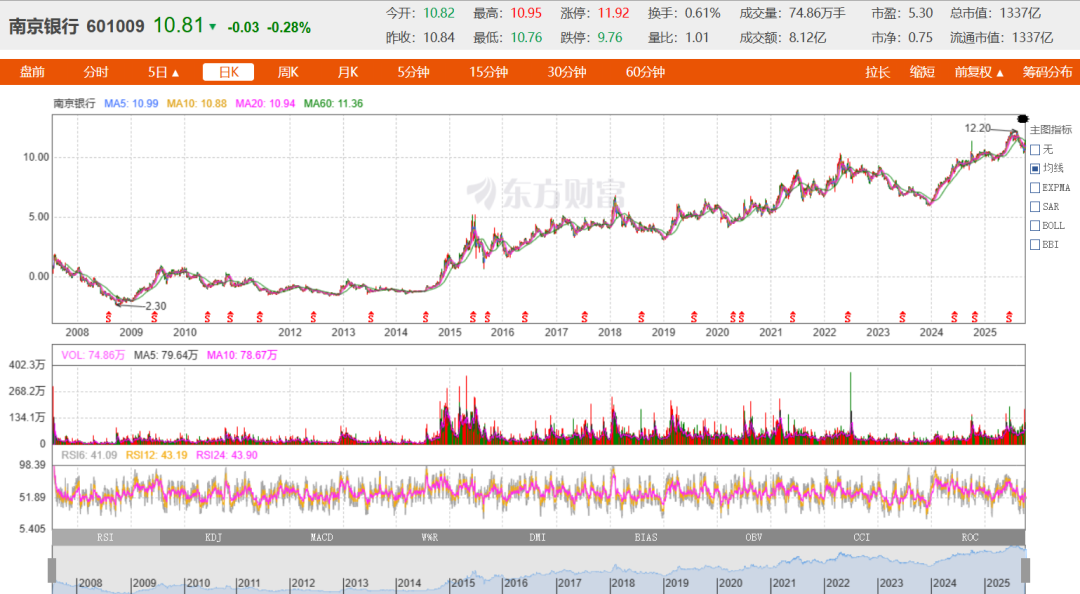This screenshot has height=594, width=1080.
Task: Enable the EXPMA indicator checkbox
Action: click(1035, 187)
